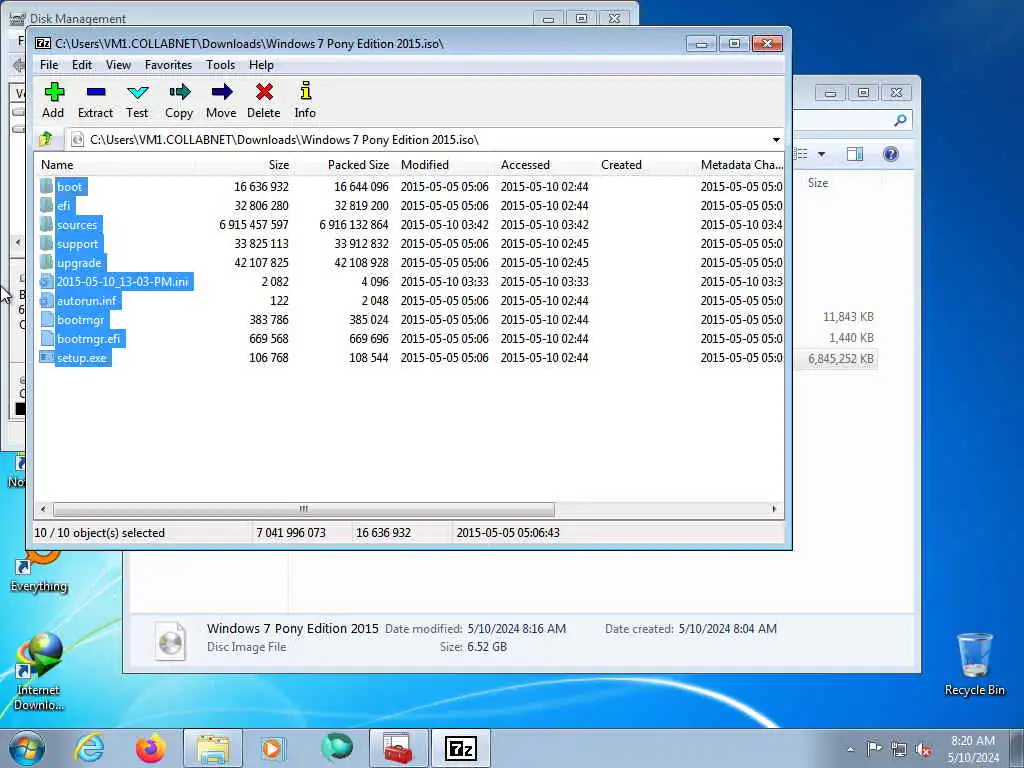Click the right arrow of the horizontal scrollbar
This screenshot has width=1024, height=768.
tap(775, 509)
